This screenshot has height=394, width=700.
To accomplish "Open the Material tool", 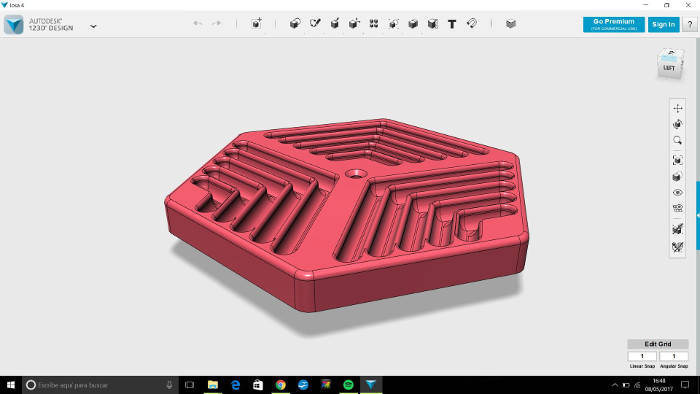I will coord(511,23).
